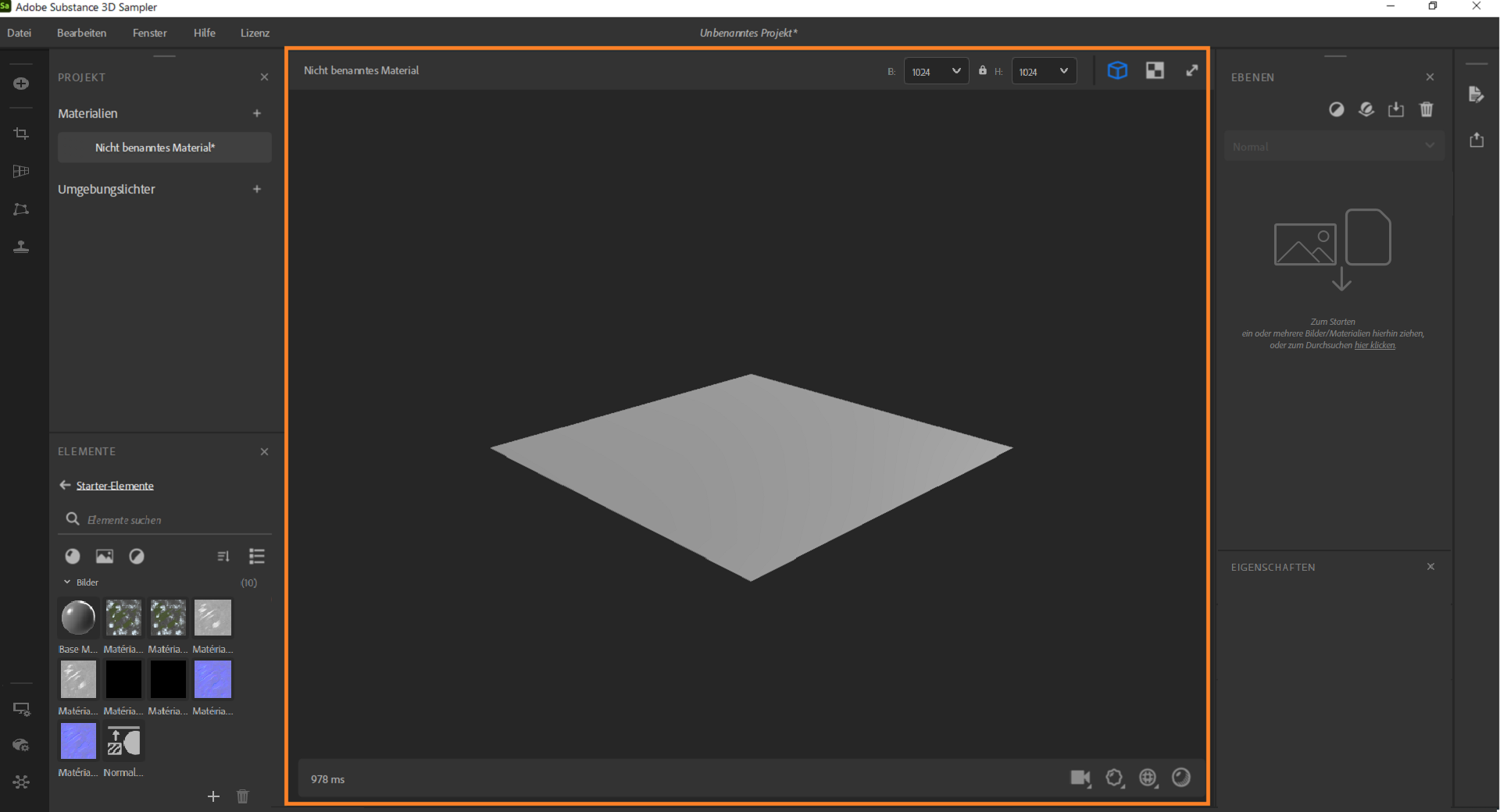The width and height of the screenshot is (1500, 812).
Task: Filter elements by images icon
Action: tap(105, 556)
